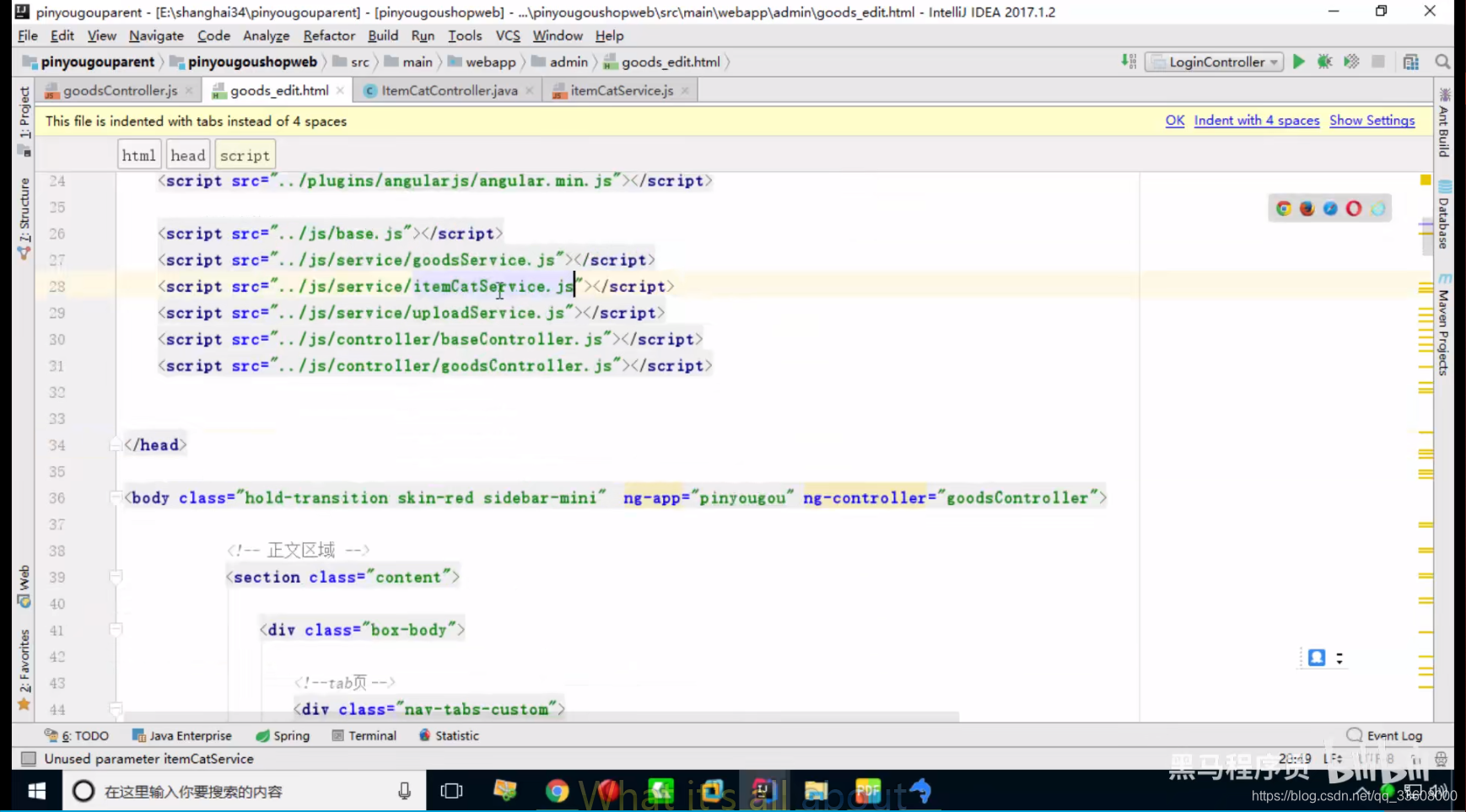This screenshot has width=1466, height=812.
Task: Click the admin folder in navigation bar
Action: coord(560,62)
